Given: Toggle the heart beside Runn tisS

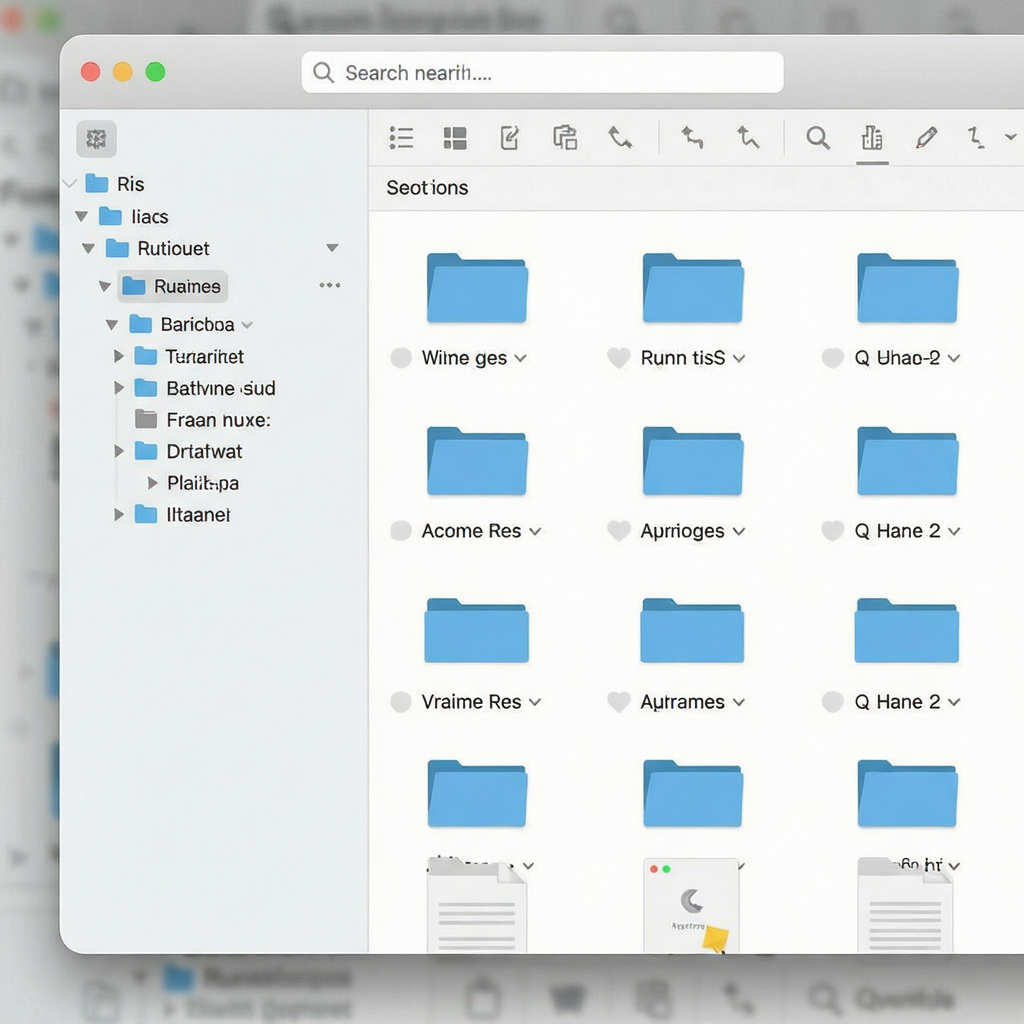Looking at the screenshot, I should pos(618,358).
